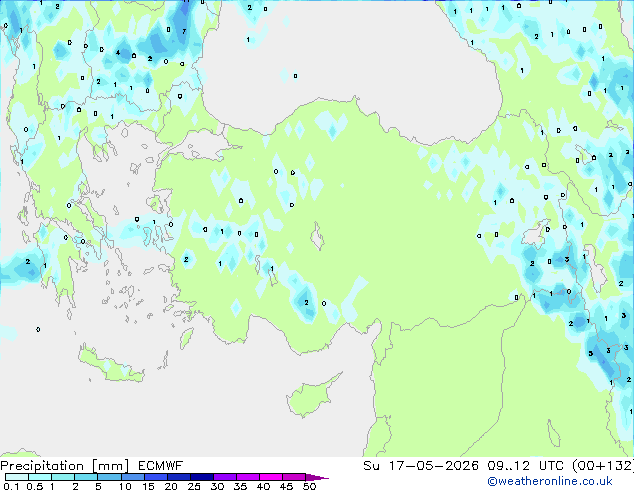Pick the legend swatch between 35 and 40
Screen dimensions: 634x490
click(x=247, y=477)
